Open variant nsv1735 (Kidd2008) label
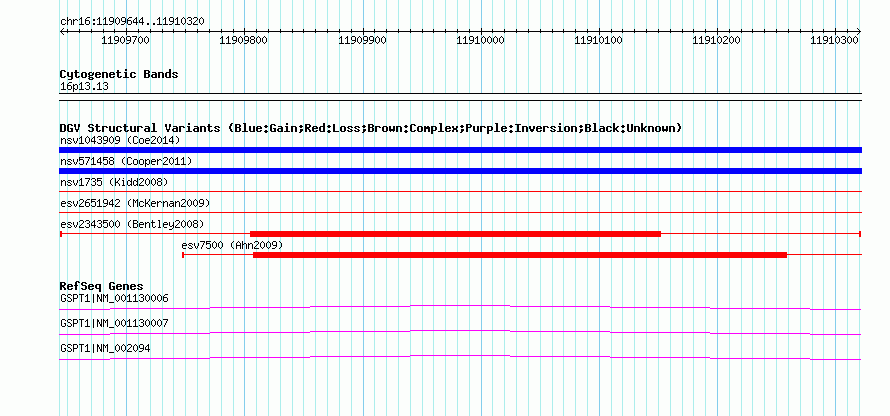Screen dimensions: 890x416 pyautogui.click(x=114, y=182)
